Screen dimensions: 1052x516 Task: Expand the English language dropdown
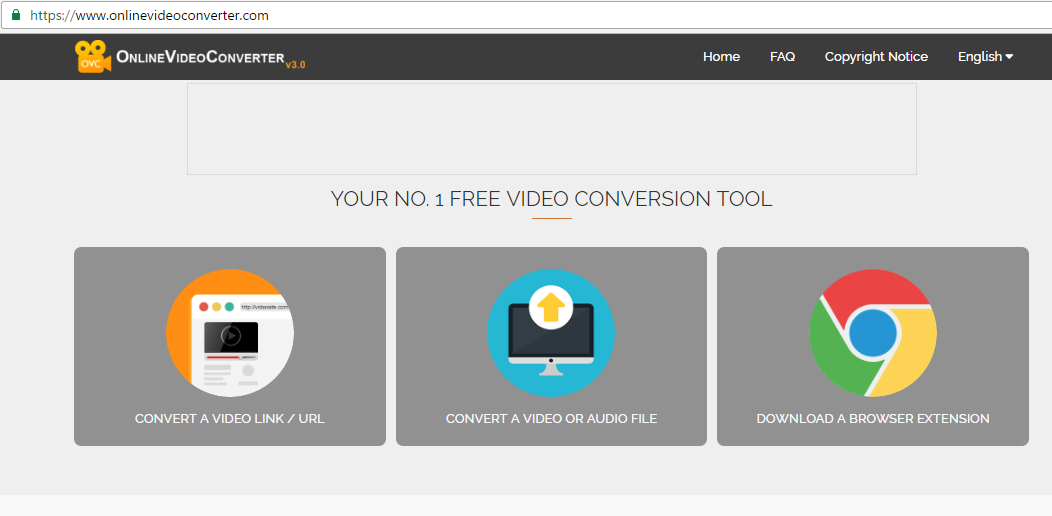985,57
